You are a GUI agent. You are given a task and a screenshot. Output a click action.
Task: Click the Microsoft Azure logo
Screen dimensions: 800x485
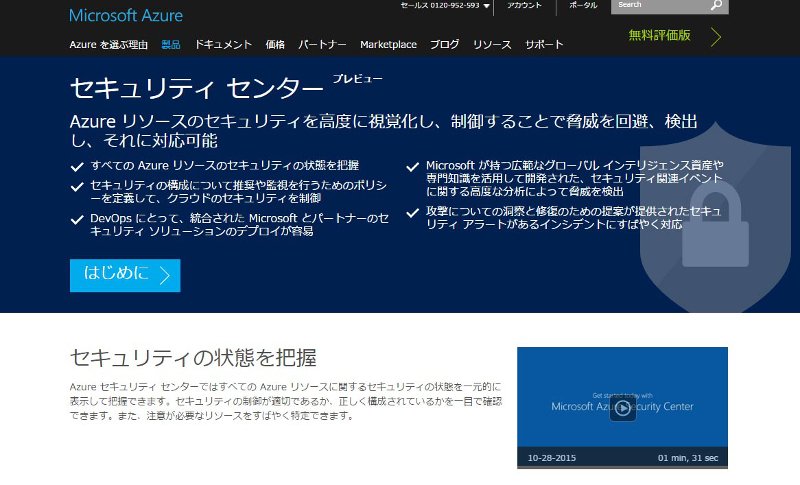(126, 15)
